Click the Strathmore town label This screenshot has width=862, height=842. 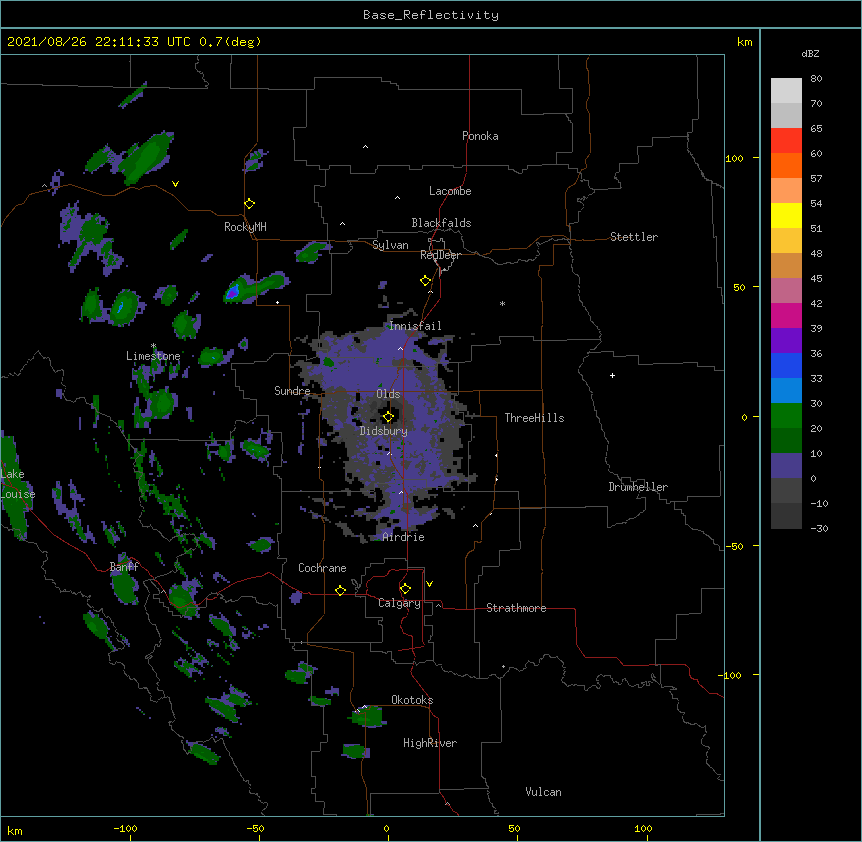[x=516, y=608]
